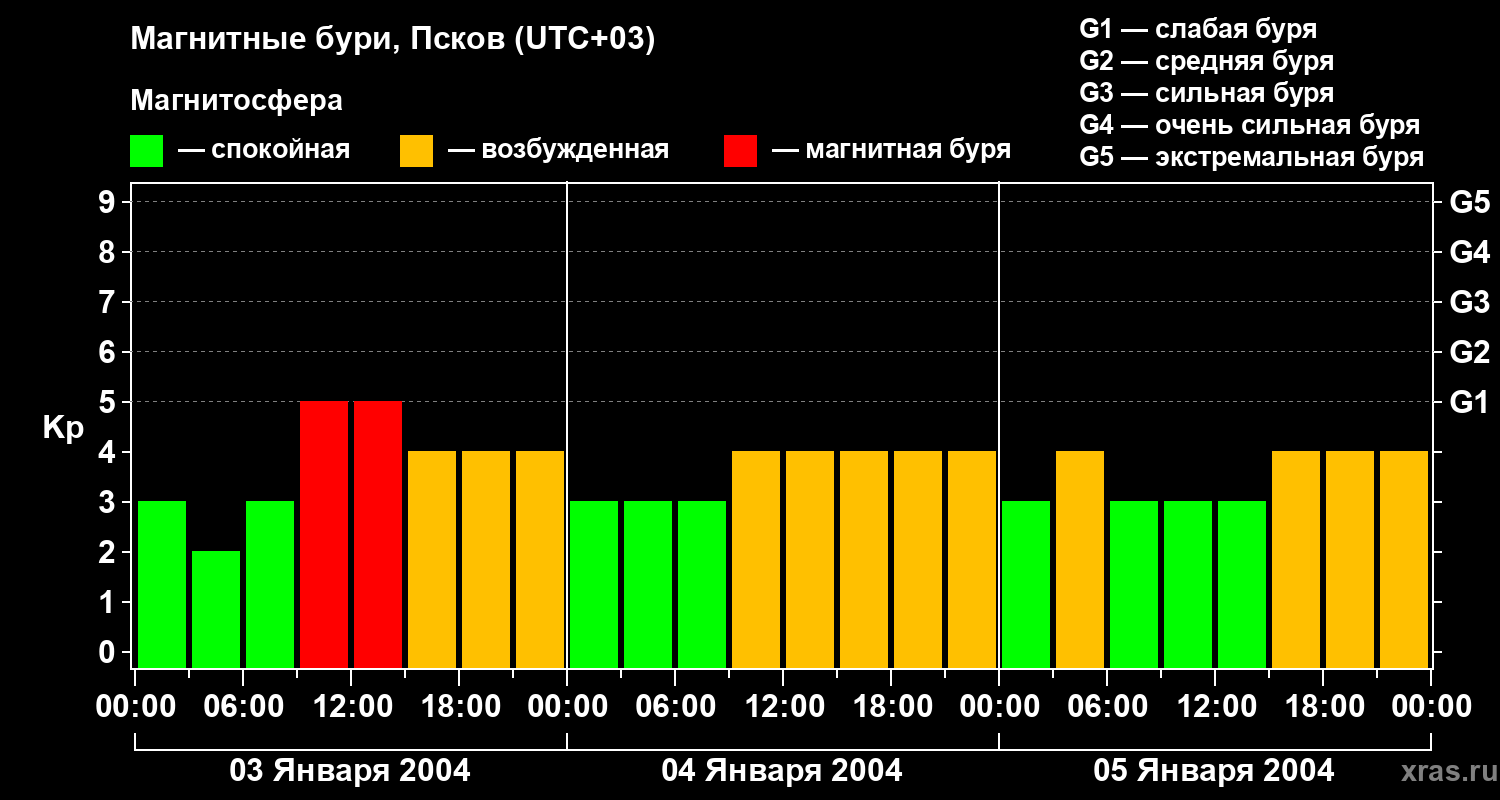Click the G1 label on right axis
Viewport: 1500px width, 800px height.
coord(1469,402)
